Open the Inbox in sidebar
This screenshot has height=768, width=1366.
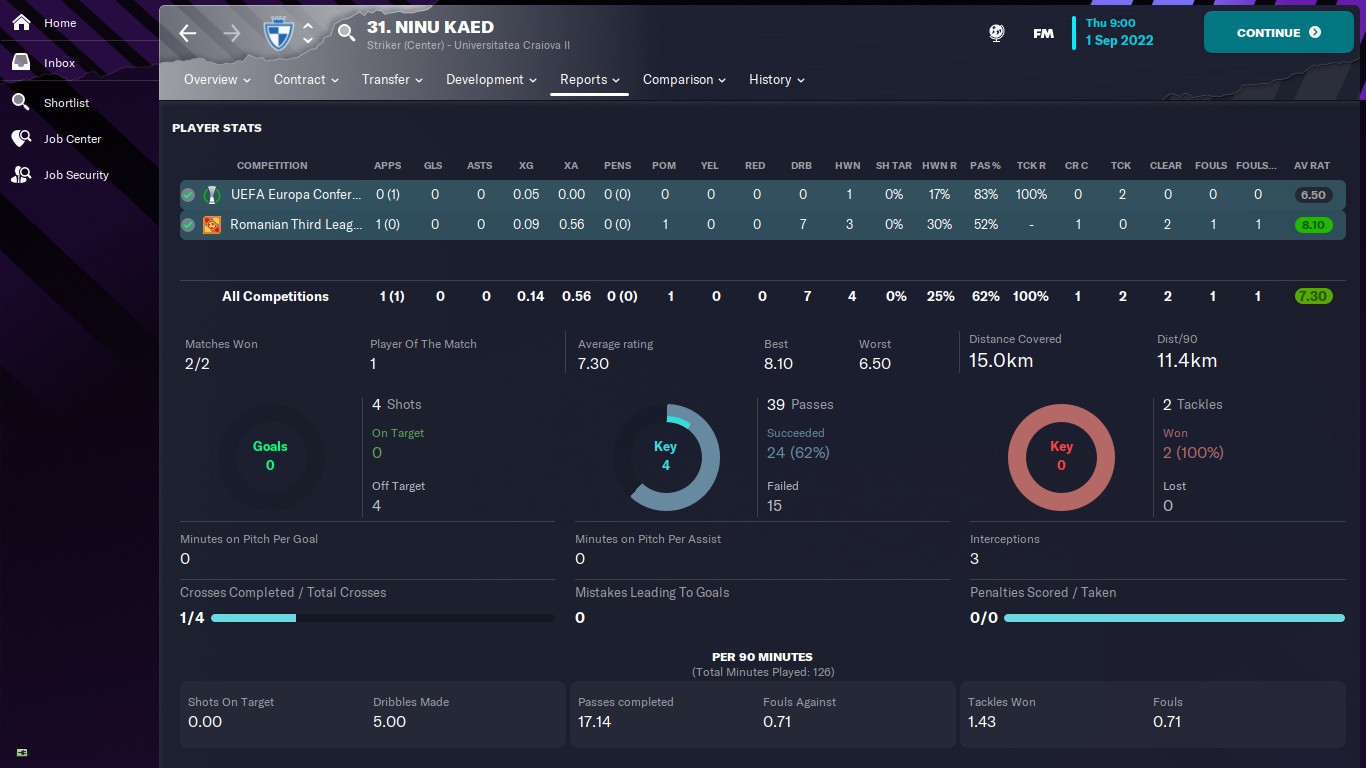coord(59,63)
